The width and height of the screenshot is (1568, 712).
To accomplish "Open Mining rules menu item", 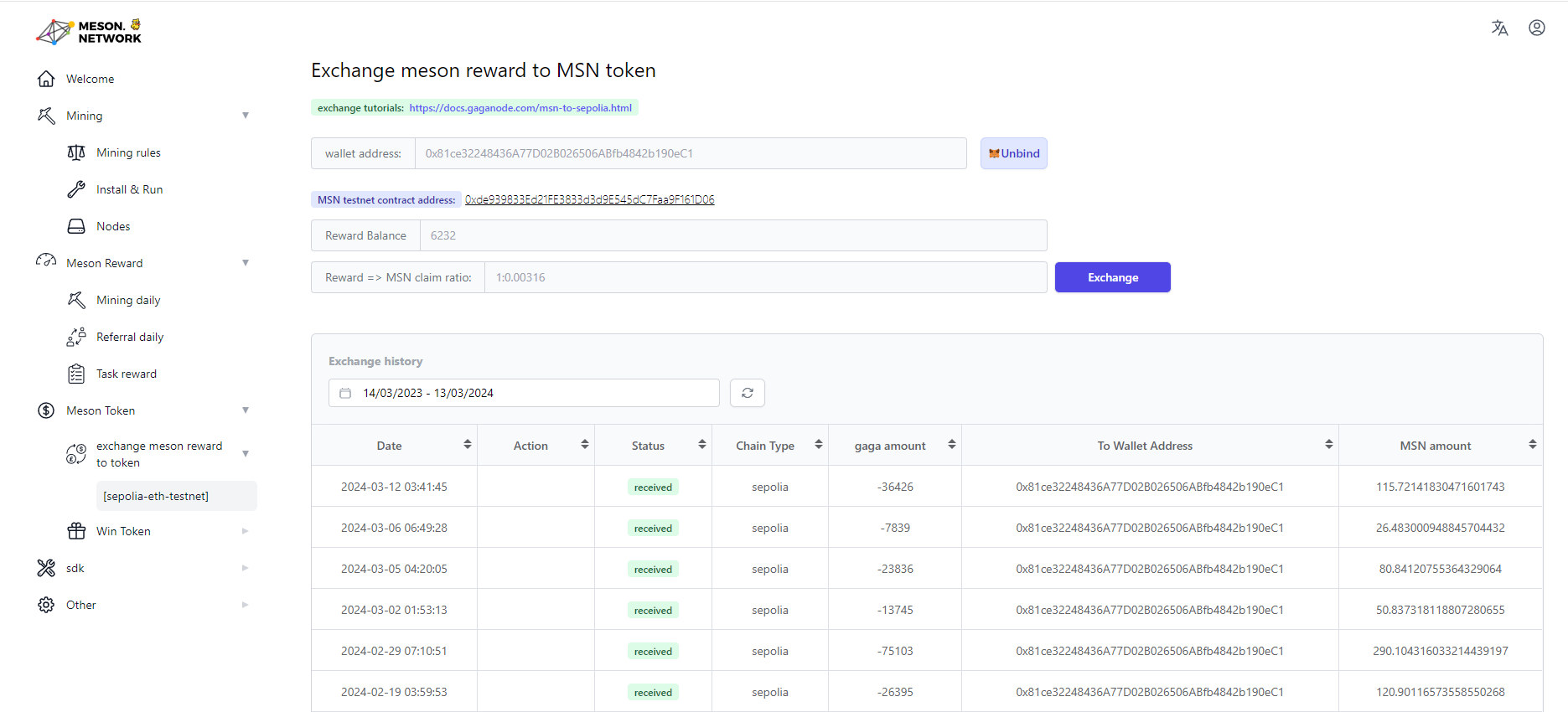I will click(128, 152).
